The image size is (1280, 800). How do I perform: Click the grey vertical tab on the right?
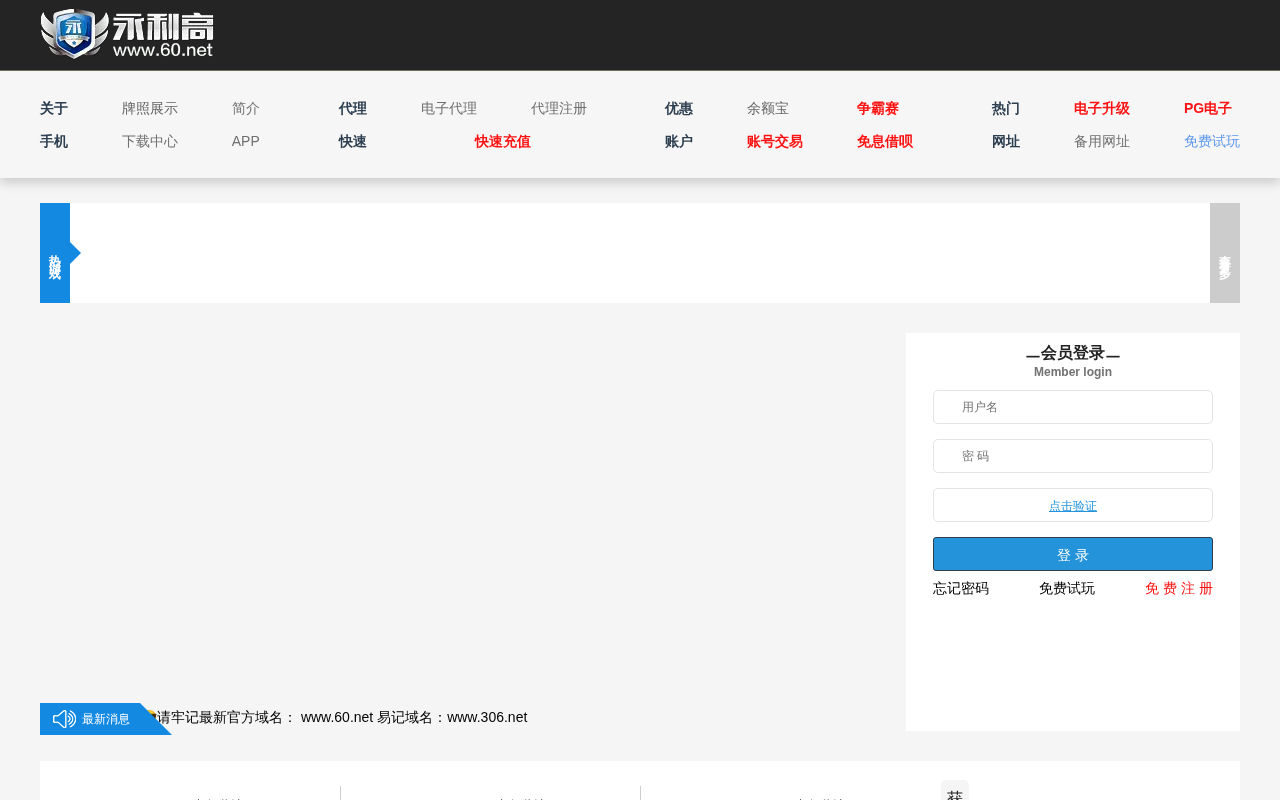tap(1224, 253)
